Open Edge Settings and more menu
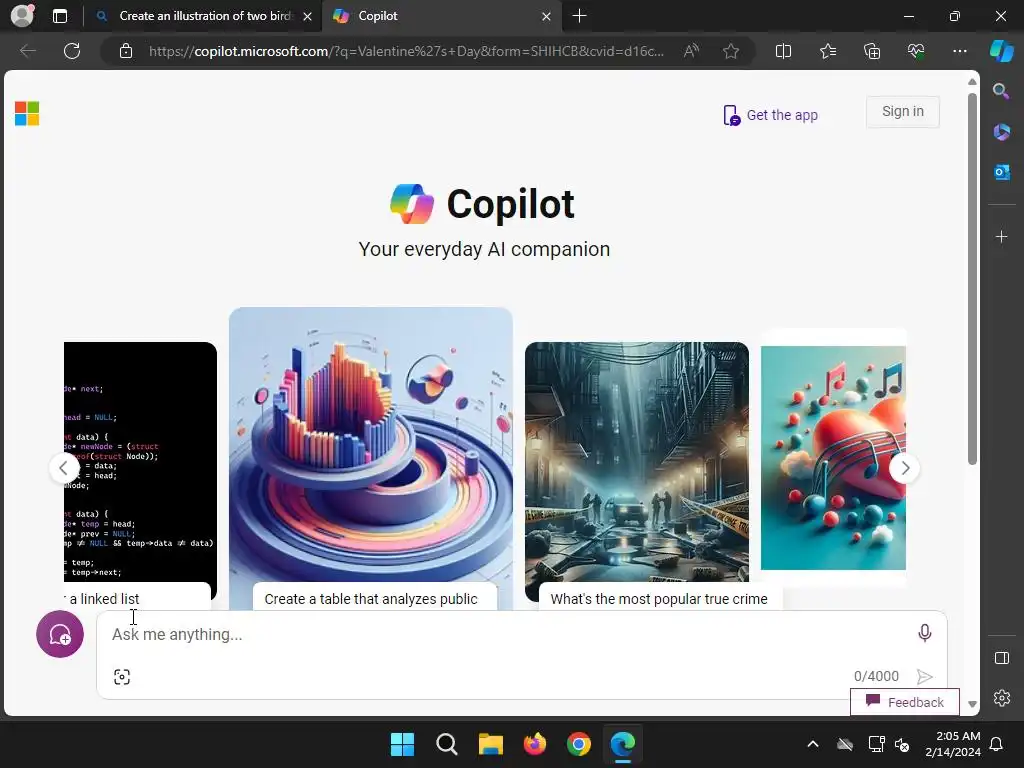1024x768 pixels. (959, 51)
